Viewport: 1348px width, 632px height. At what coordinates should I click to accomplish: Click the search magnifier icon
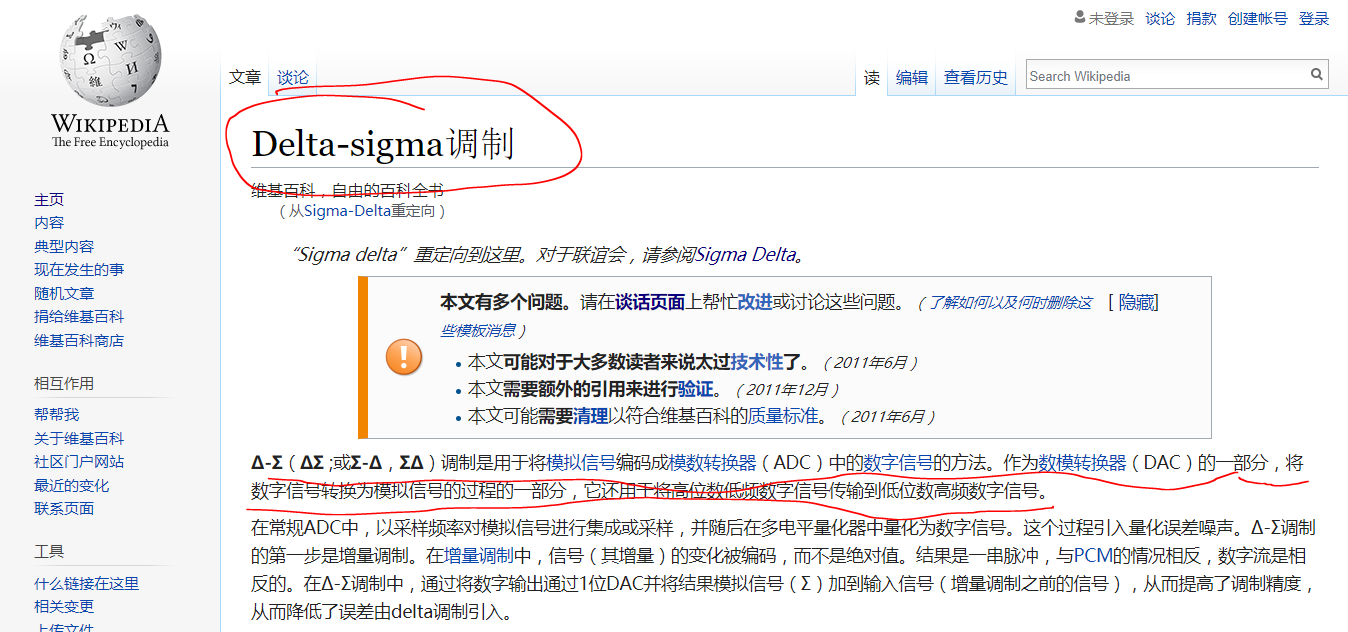(1317, 75)
